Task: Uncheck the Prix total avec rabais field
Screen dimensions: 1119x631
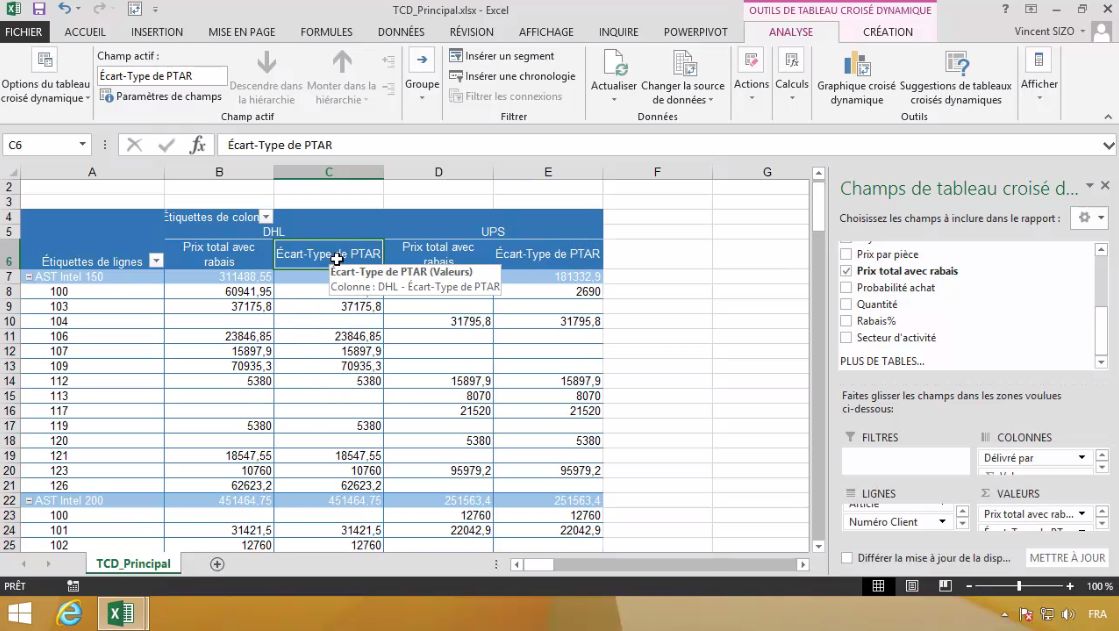Action: click(847, 271)
